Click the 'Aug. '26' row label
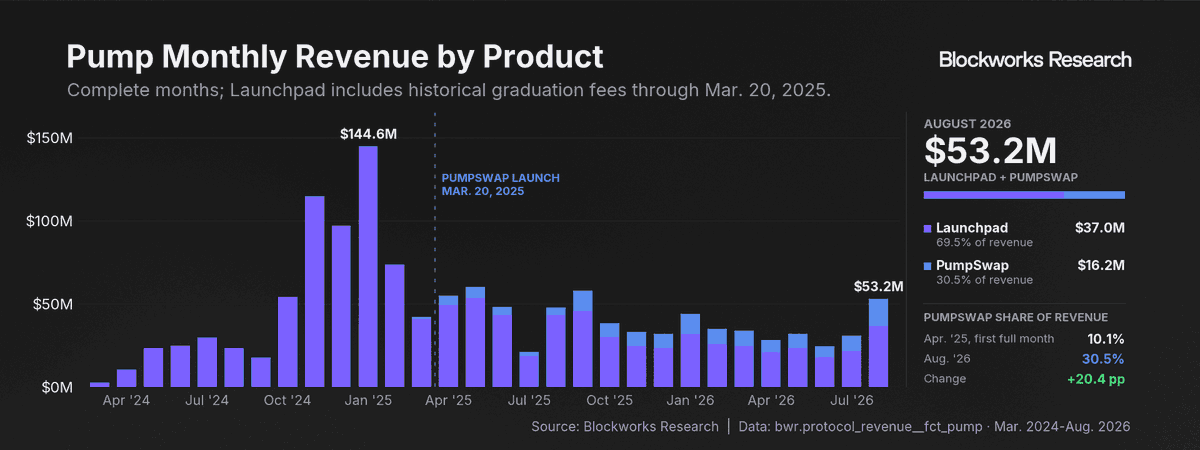This screenshot has height=450, width=1200. [x=948, y=359]
